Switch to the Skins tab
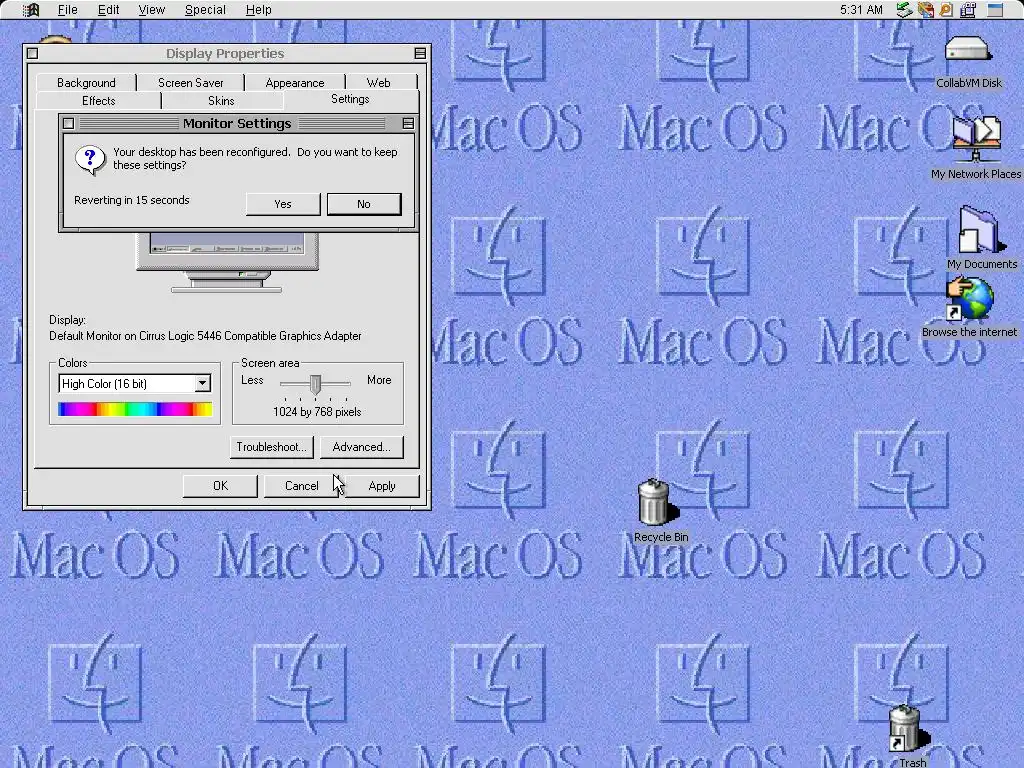This screenshot has height=768, width=1024. pos(221,101)
